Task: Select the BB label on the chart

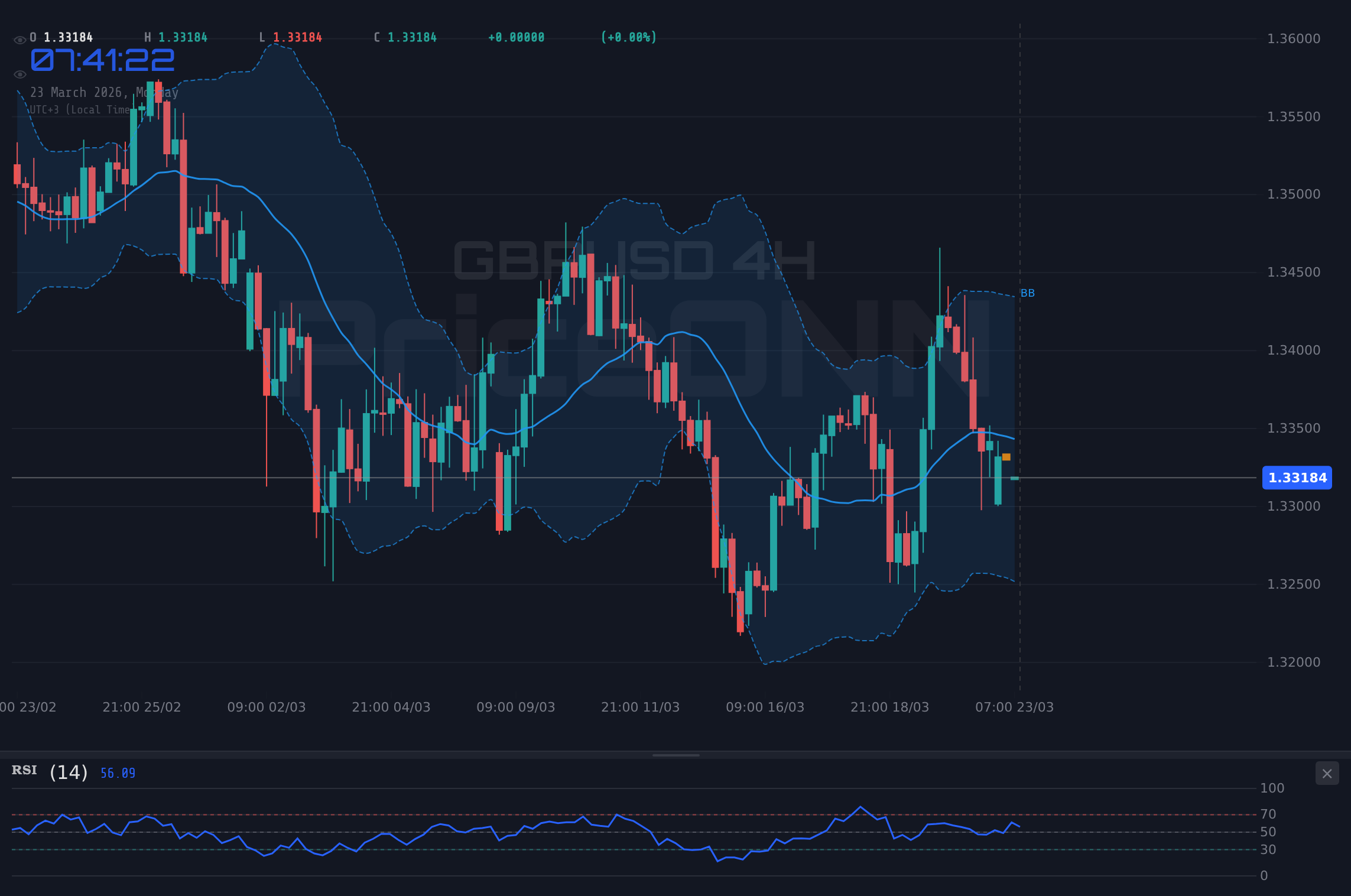Action: [1027, 293]
